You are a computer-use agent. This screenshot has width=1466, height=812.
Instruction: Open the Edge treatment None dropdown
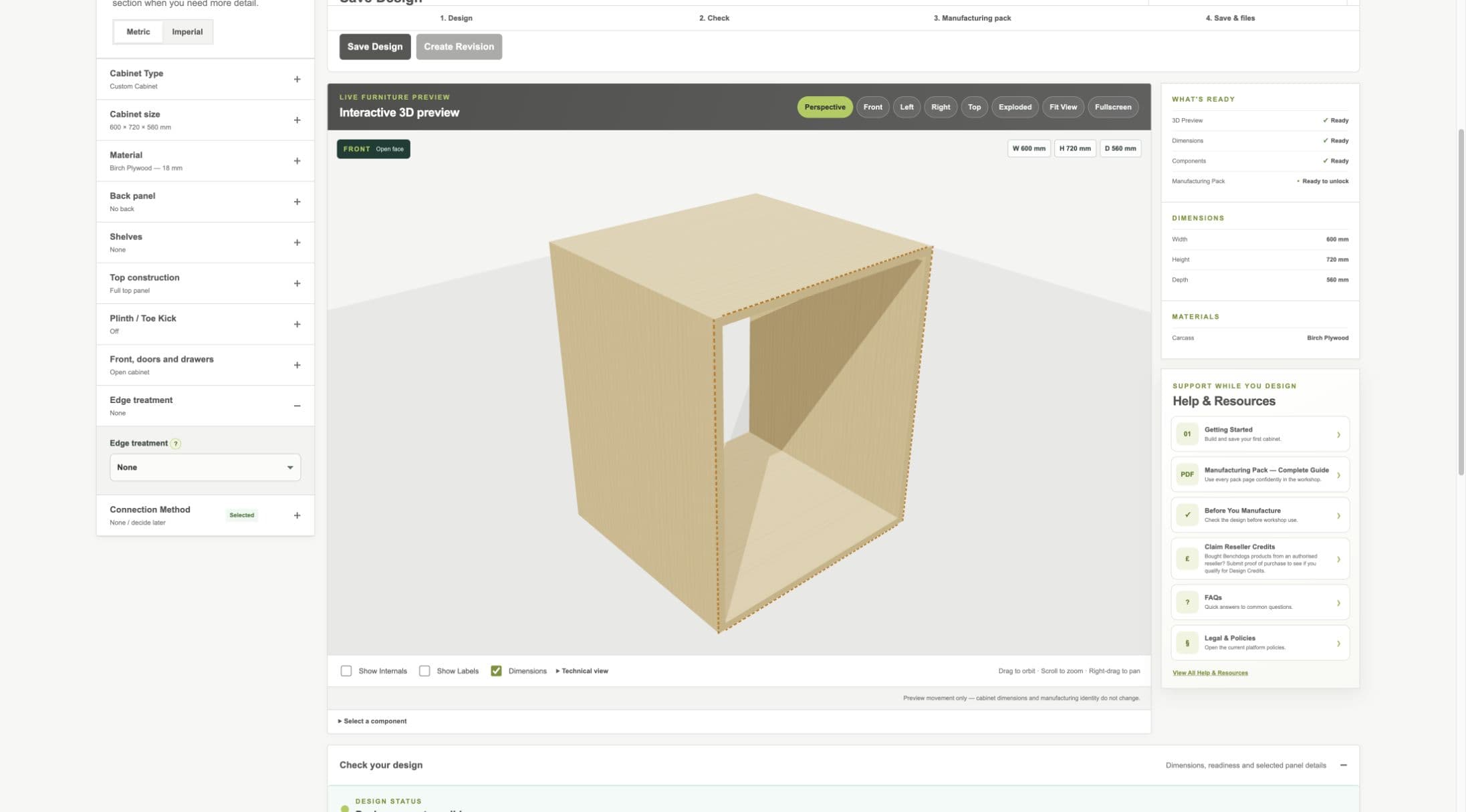point(205,467)
